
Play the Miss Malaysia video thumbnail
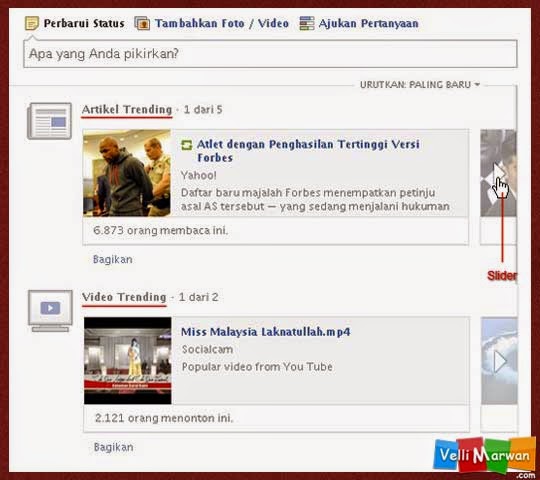tap(128, 361)
